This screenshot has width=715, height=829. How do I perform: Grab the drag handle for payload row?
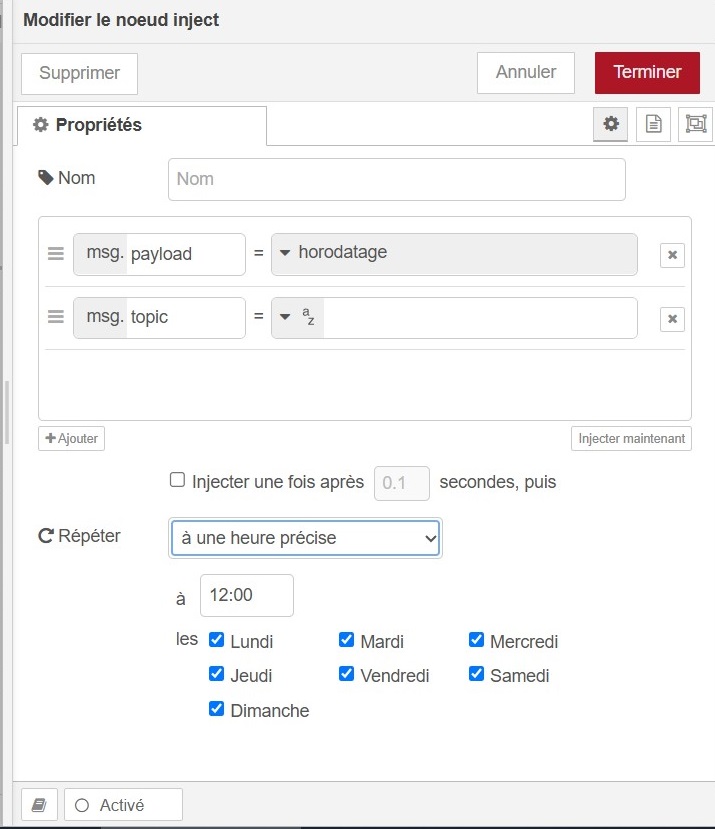56,254
